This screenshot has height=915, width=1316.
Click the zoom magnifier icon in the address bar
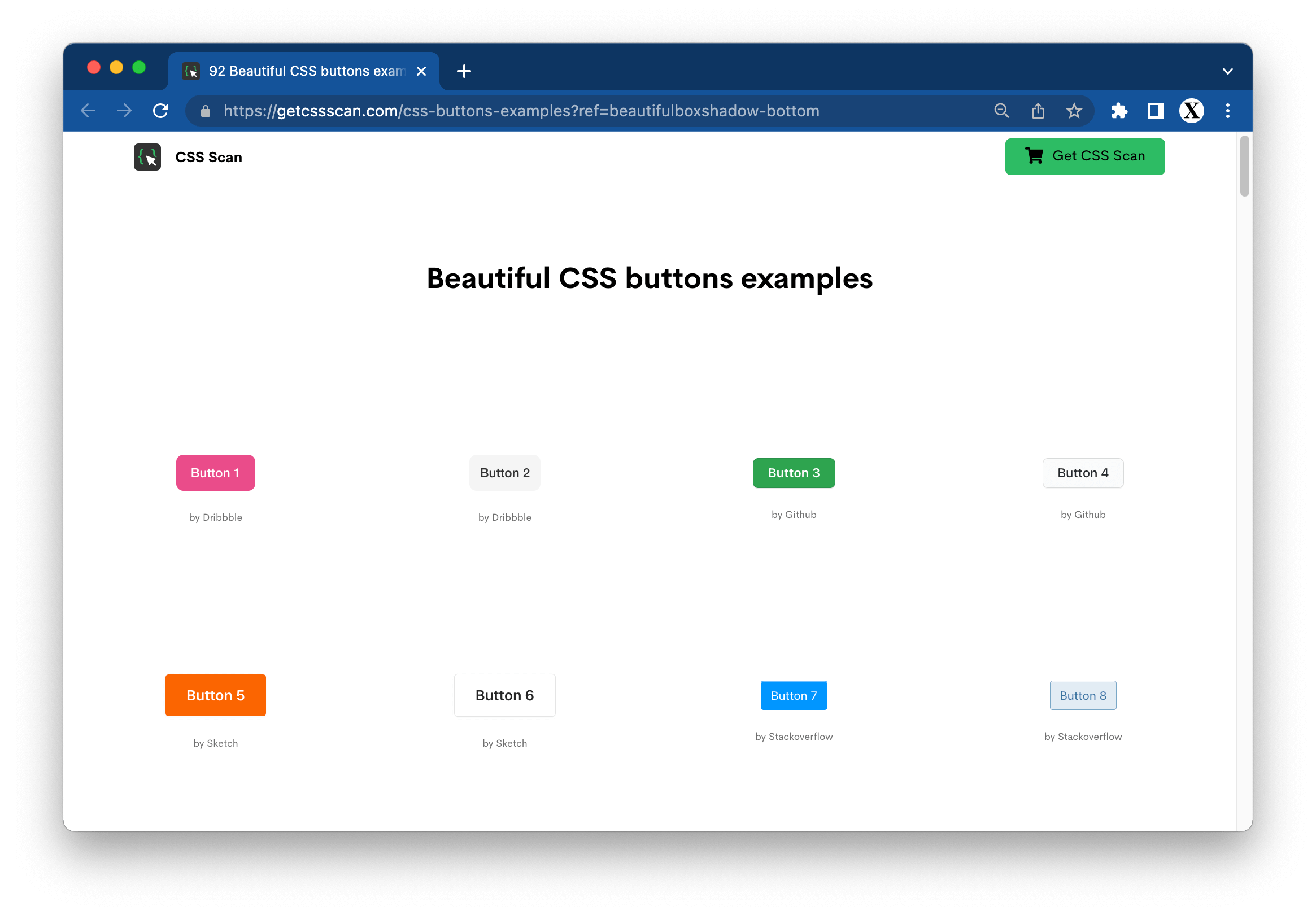1001,111
